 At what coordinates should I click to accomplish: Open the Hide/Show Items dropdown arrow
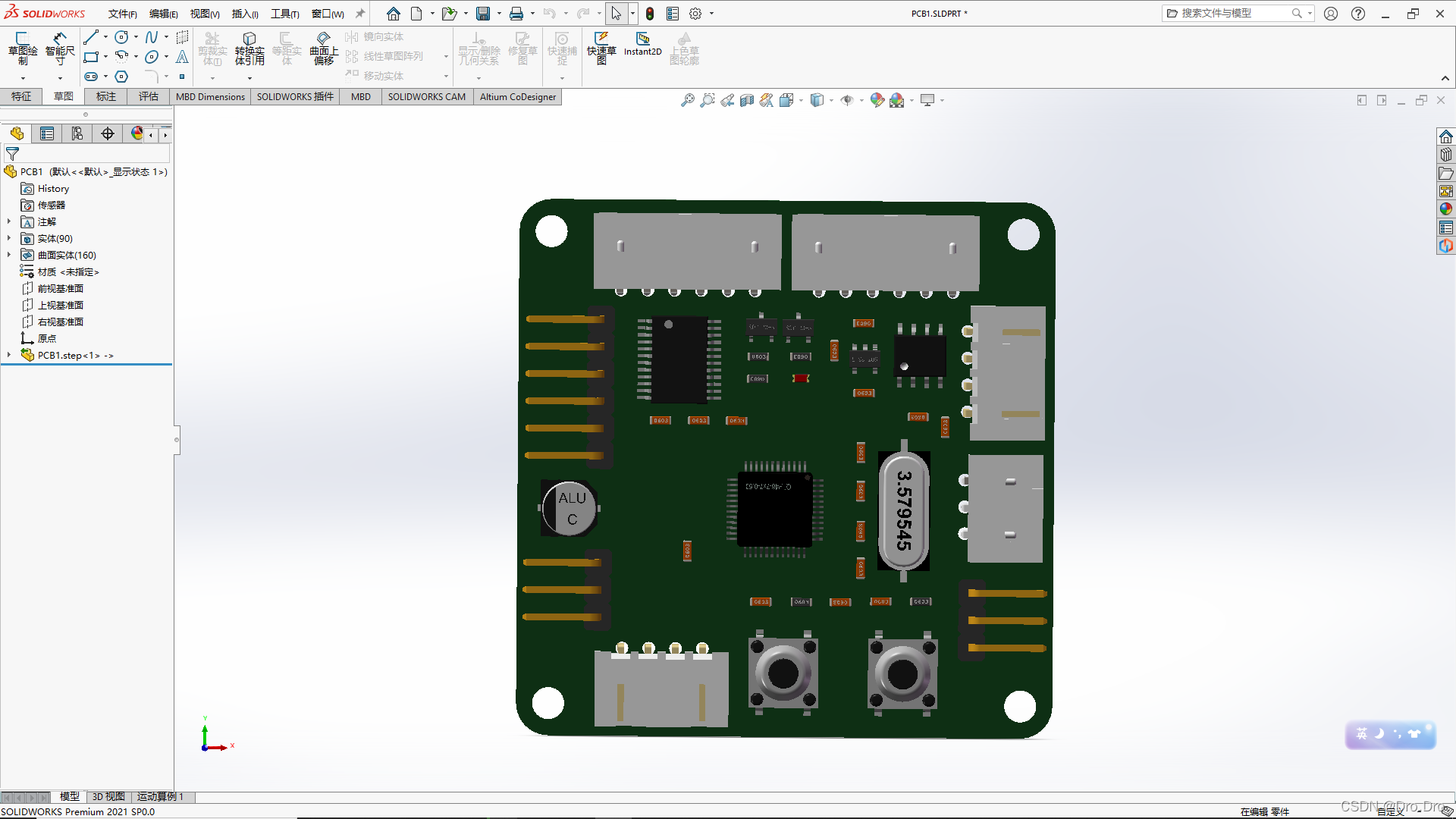tap(861, 100)
